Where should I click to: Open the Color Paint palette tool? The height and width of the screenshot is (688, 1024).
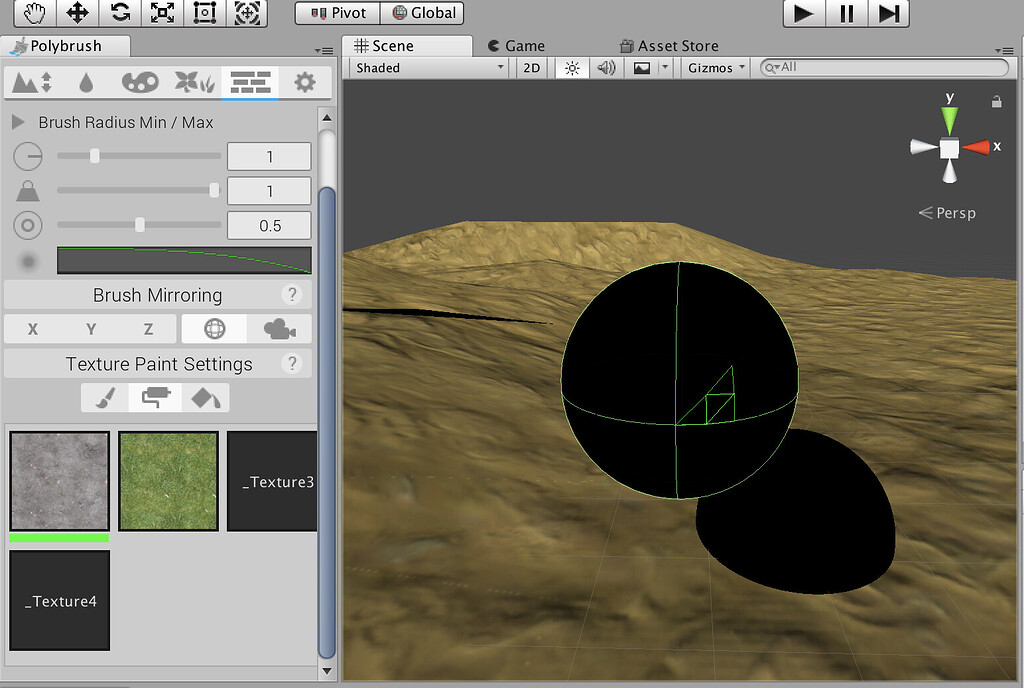[139, 83]
